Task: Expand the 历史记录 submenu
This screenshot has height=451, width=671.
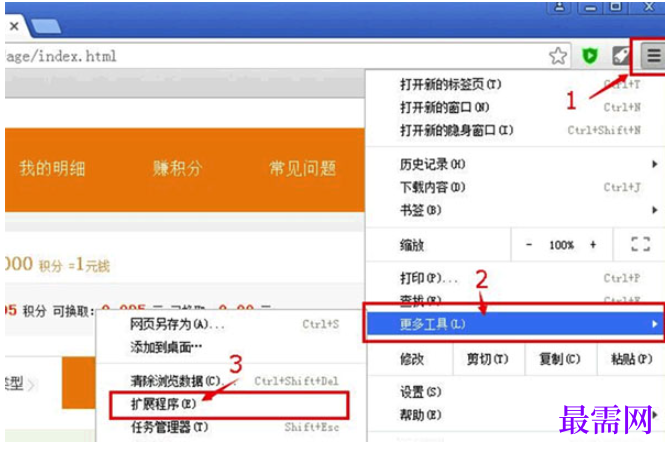Action: (x=515, y=164)
